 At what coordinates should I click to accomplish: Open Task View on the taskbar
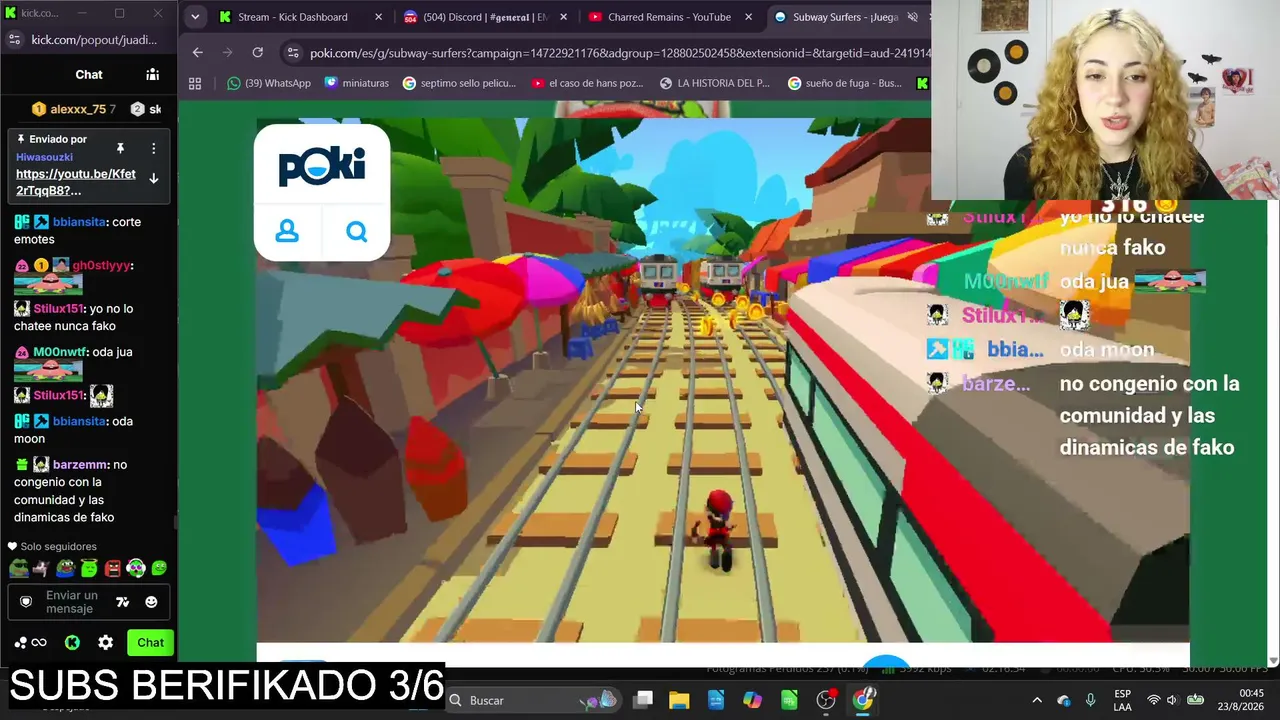(x=643, y=700)
